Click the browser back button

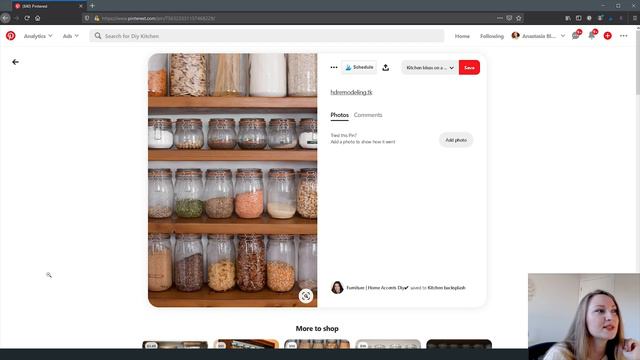tap(5, 18)
